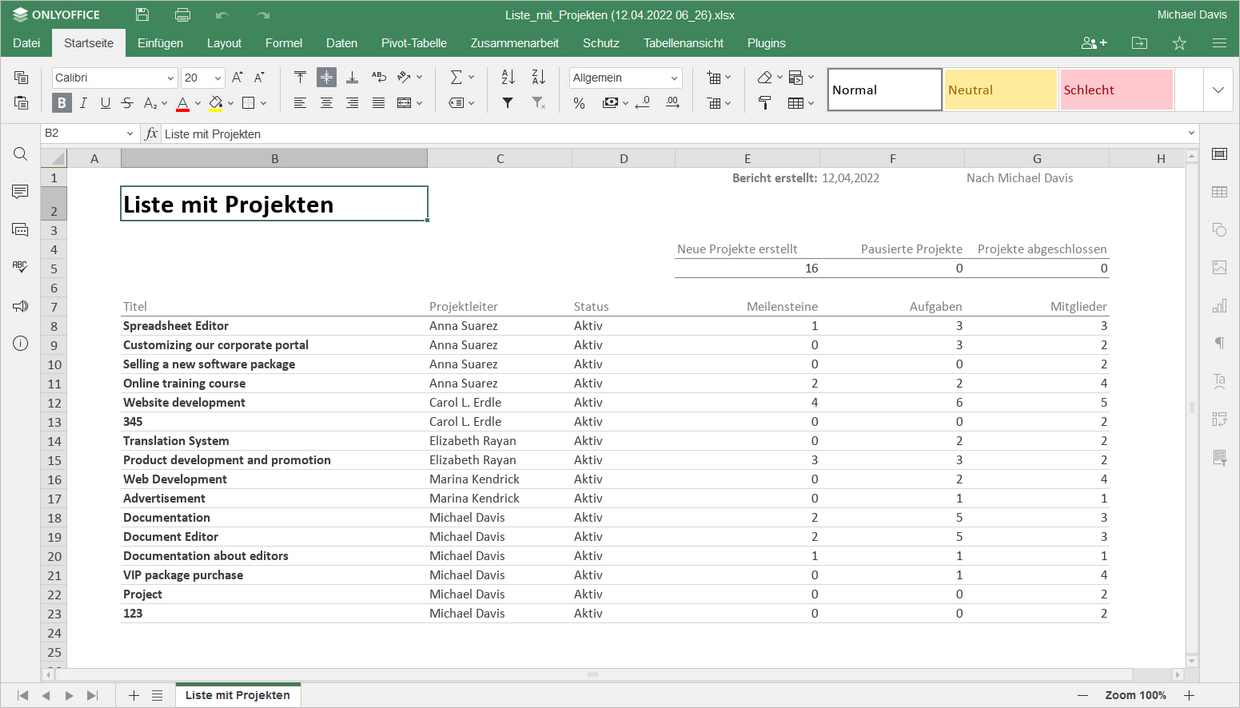Toggle Italic formatting
This screenshot has height=708, width=1240.
click(83, 102)
